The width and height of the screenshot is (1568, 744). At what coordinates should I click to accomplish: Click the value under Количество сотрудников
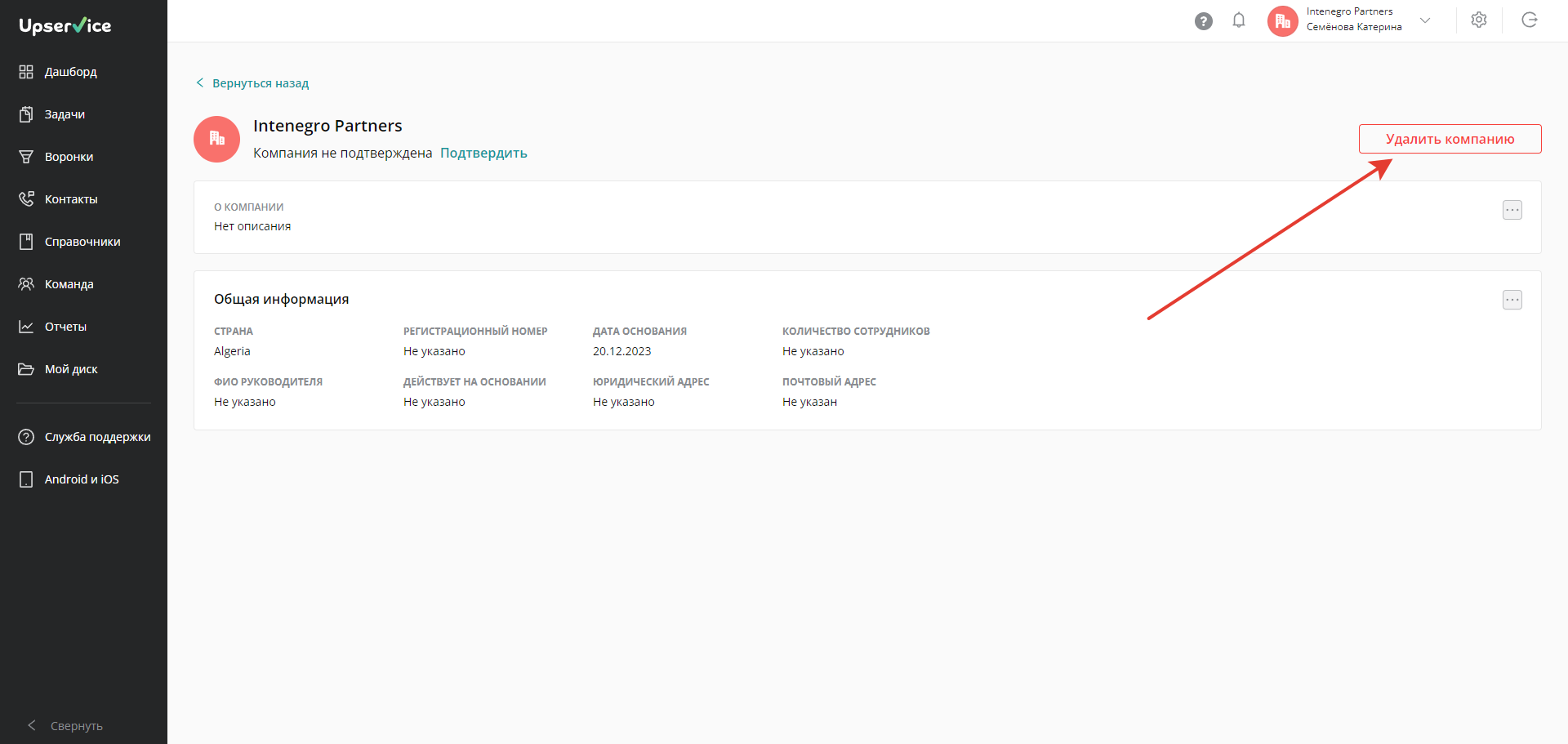(x=813, y=351)
